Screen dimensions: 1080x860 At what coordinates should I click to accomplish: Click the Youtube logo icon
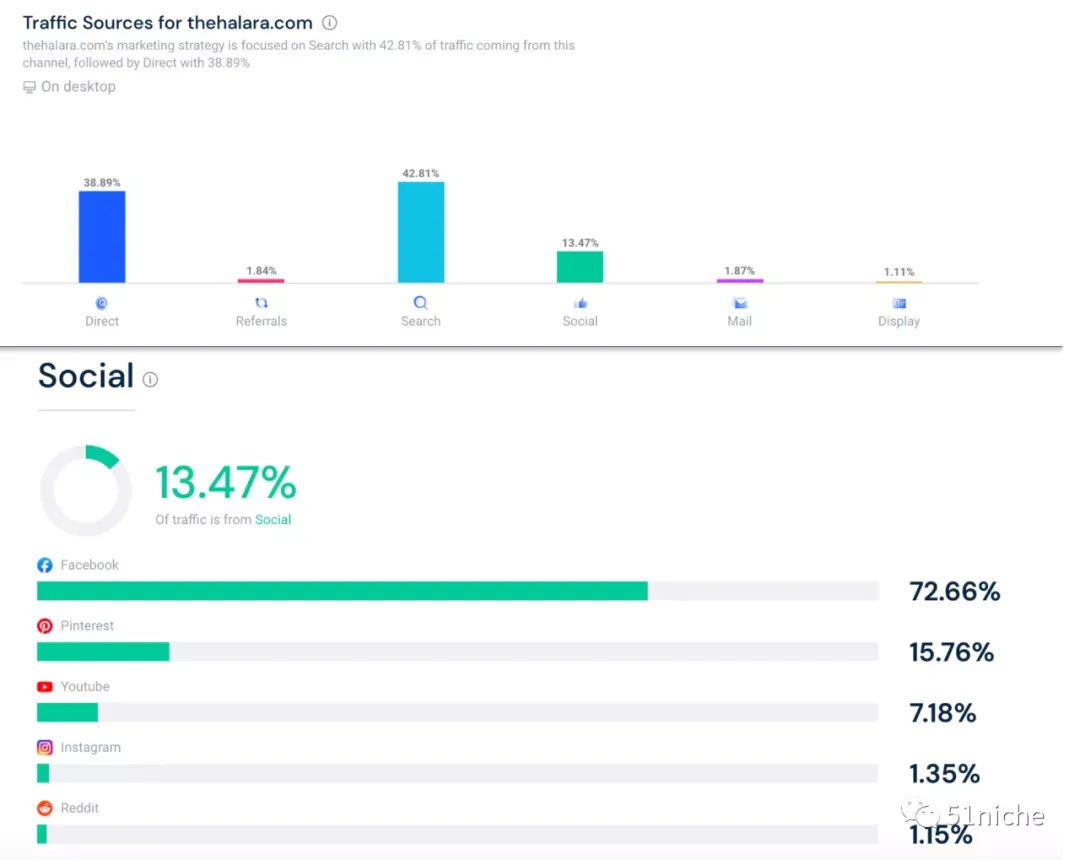(x=45, y=687)
